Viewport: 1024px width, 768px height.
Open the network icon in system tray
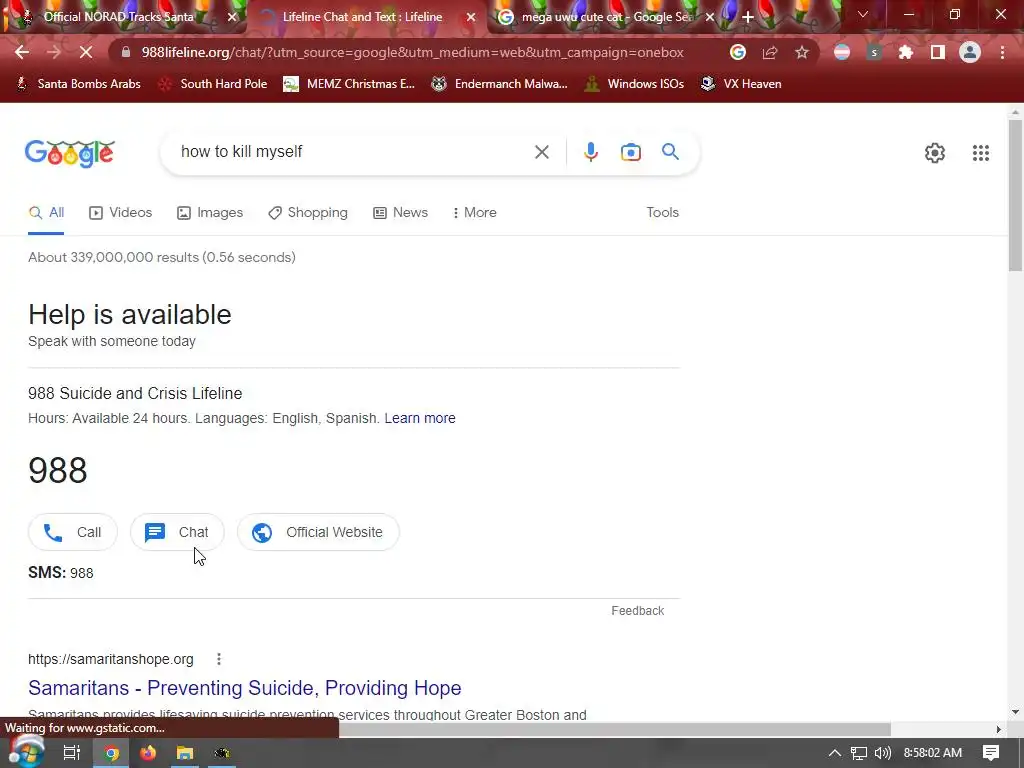pos(859,753)
